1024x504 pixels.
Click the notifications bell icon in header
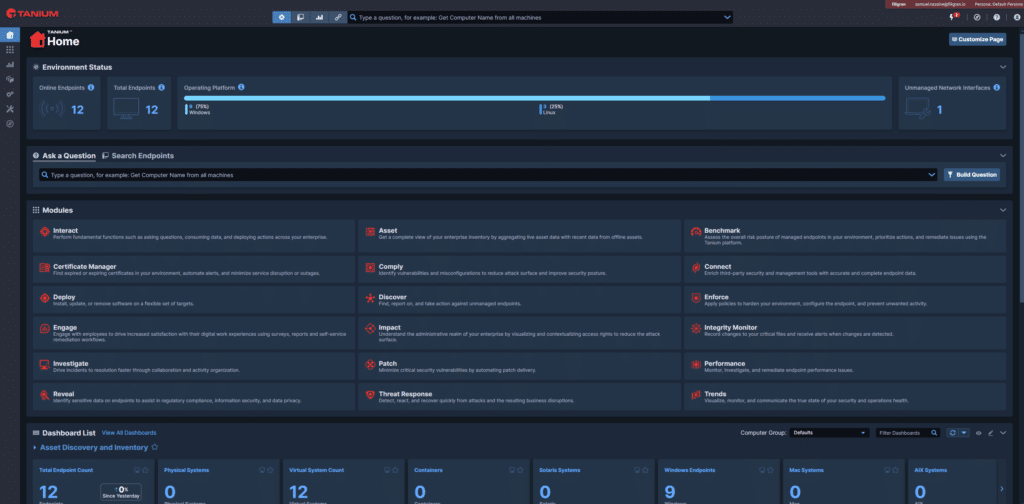click(x=952, y=17)
